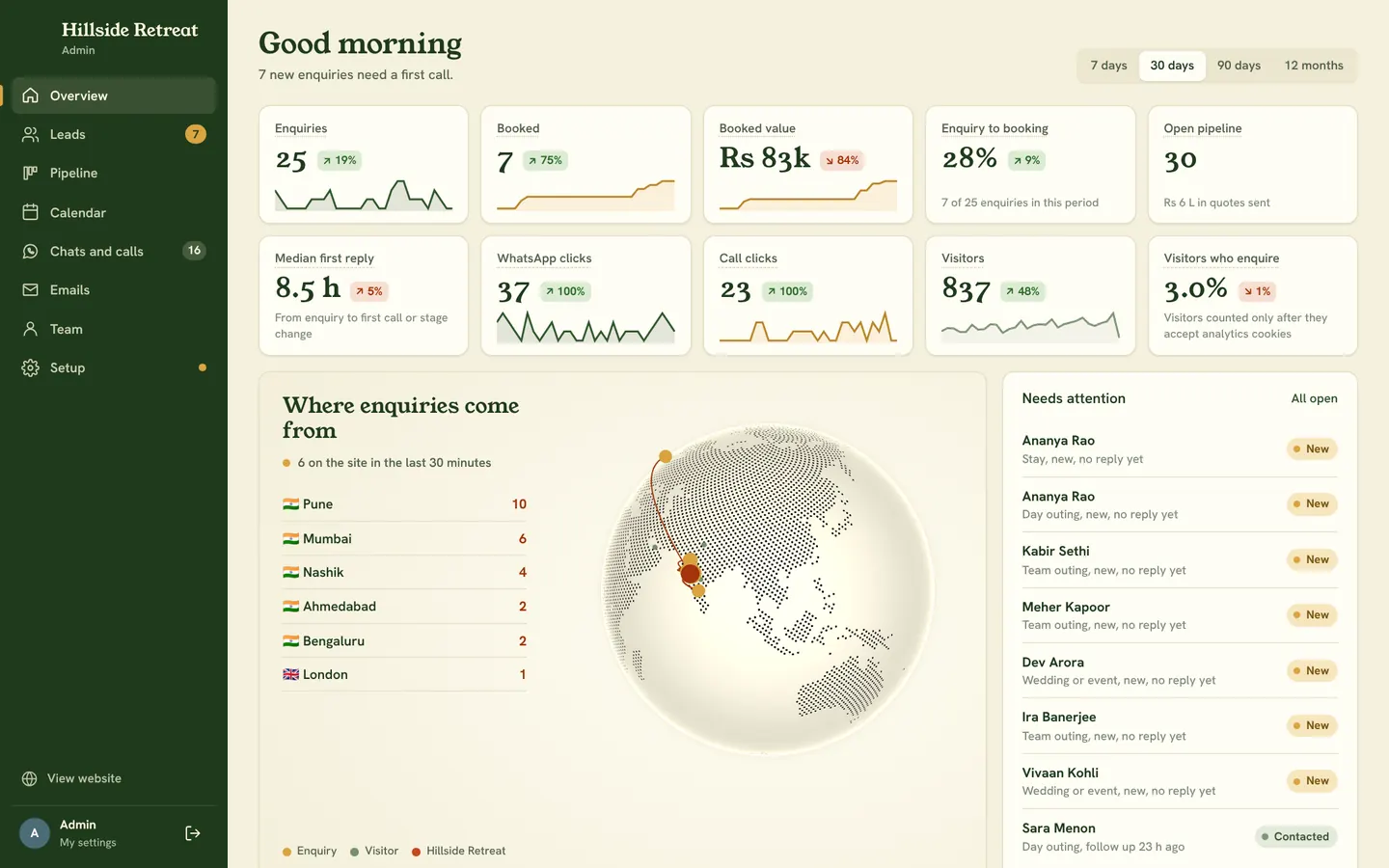
Task: Click the Pune row with 10 enquiries
Action: (404, 504)
